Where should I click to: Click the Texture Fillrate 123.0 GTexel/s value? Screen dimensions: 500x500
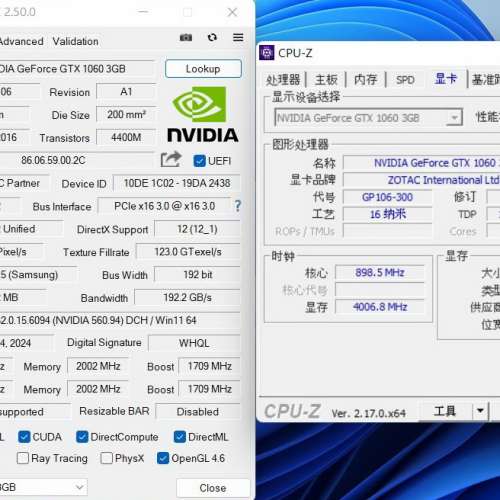click(x=188, y=252)
